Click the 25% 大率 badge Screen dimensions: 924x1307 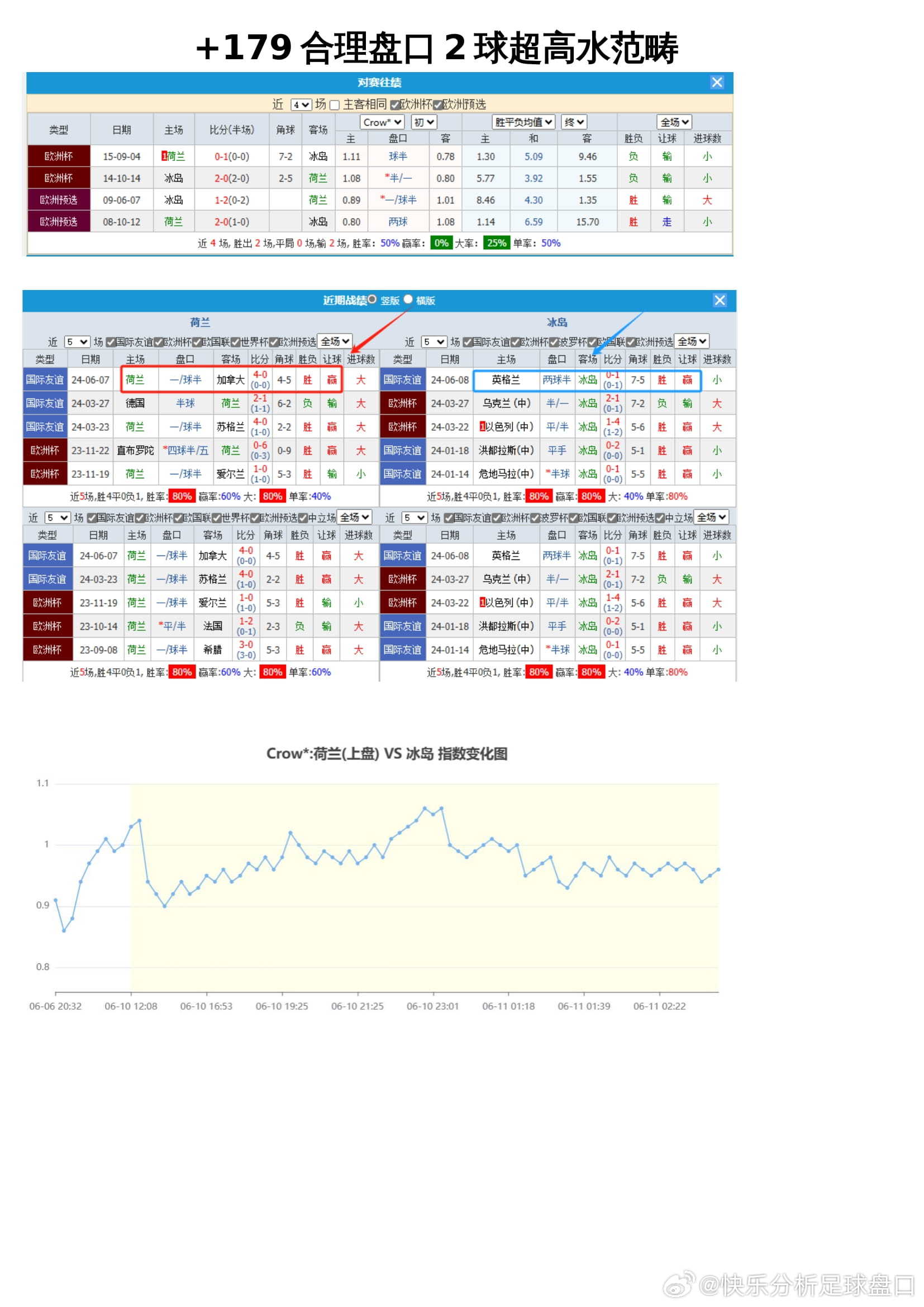(x=496, y=243)
